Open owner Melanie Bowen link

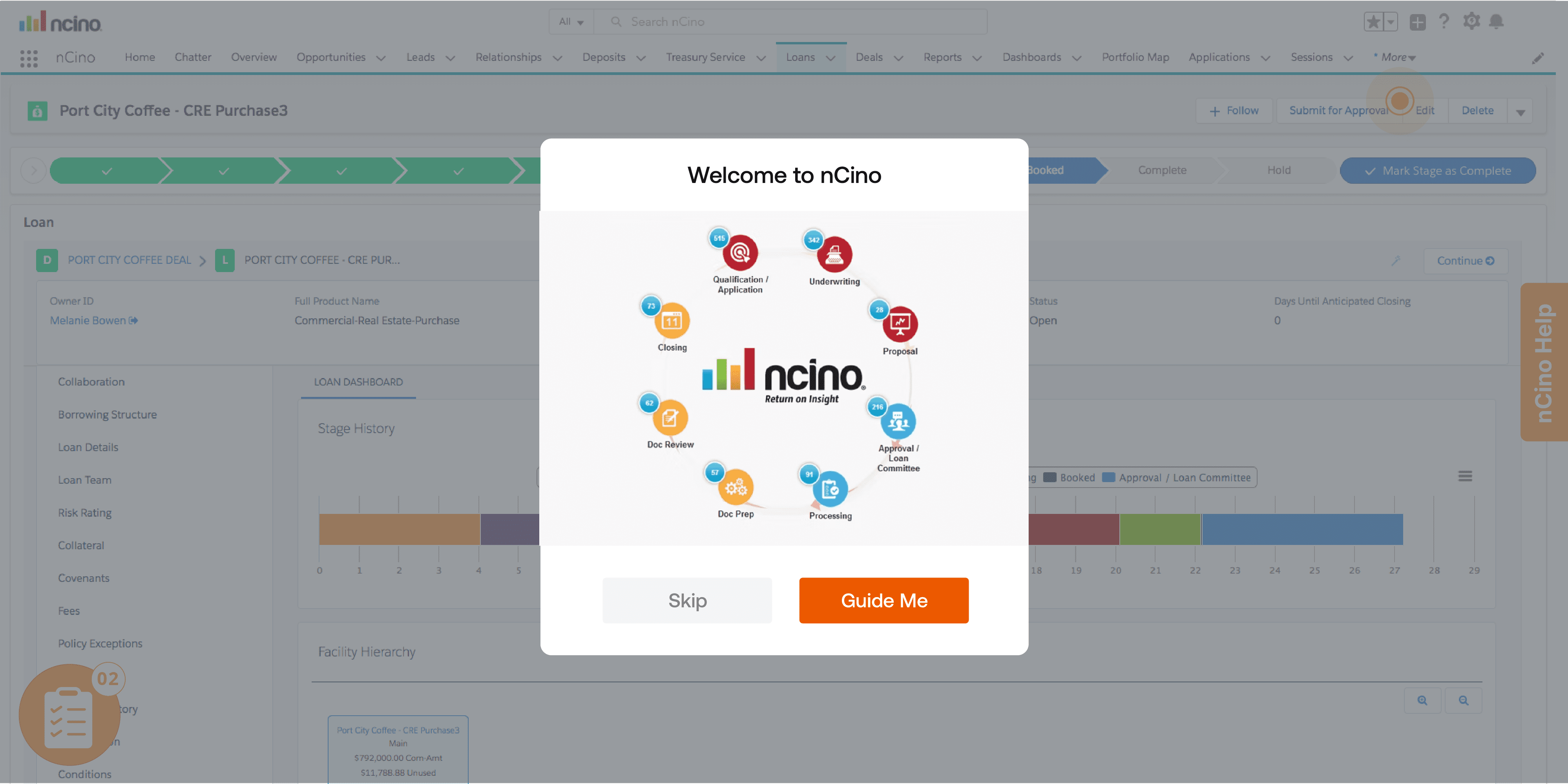[94, 321]
